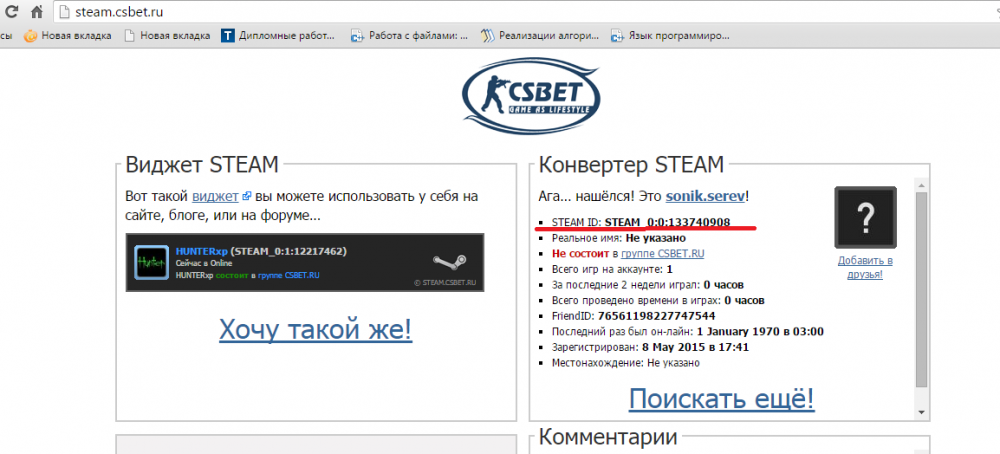Go to the browser home page

(36, 13)
